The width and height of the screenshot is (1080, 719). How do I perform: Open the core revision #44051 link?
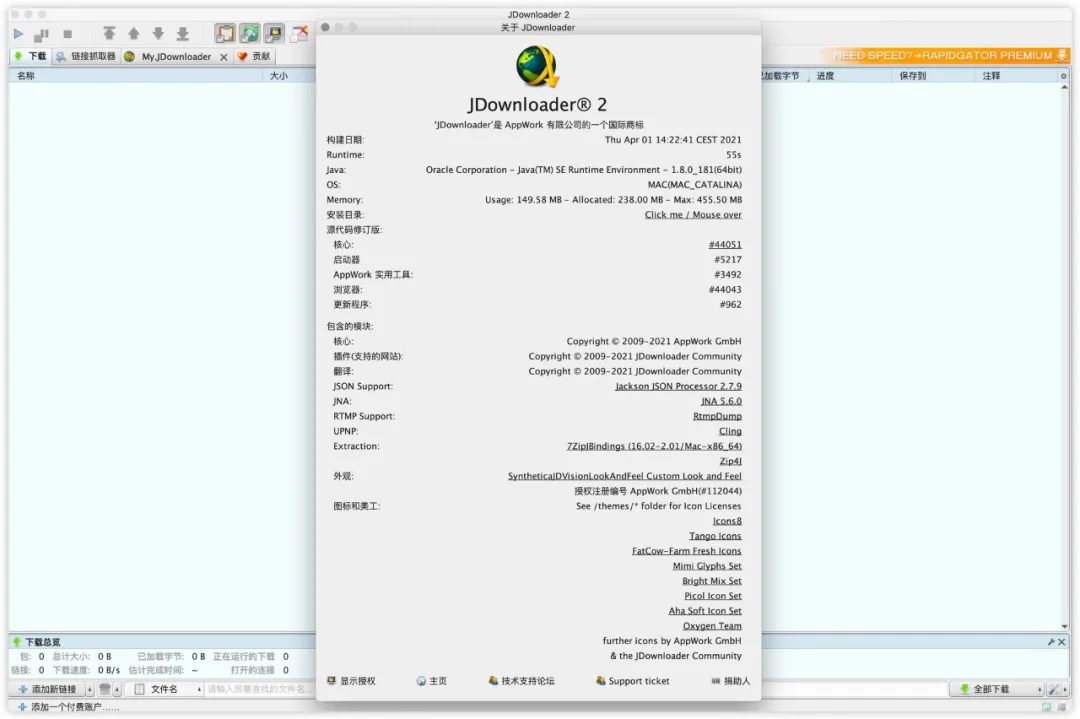point(725,244)
